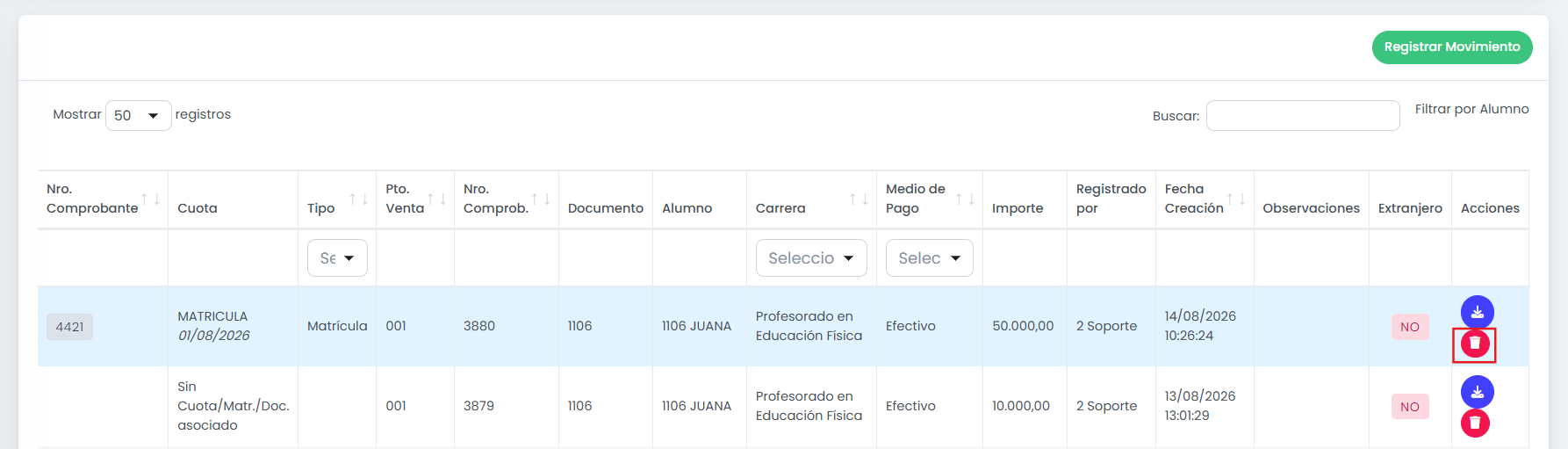Click the Filtrar por Alumno link
Screen dimensions: 1568x449
pos(1471,109)
